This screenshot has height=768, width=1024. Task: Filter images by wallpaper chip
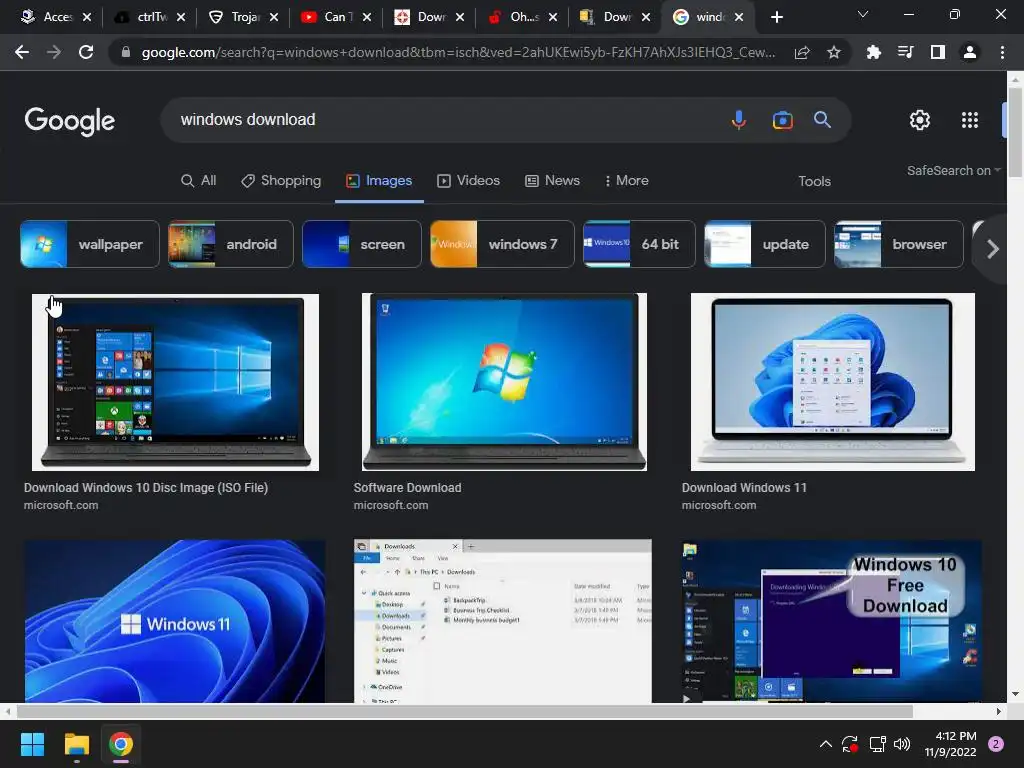pyautogui.click(x=89, y=244)
